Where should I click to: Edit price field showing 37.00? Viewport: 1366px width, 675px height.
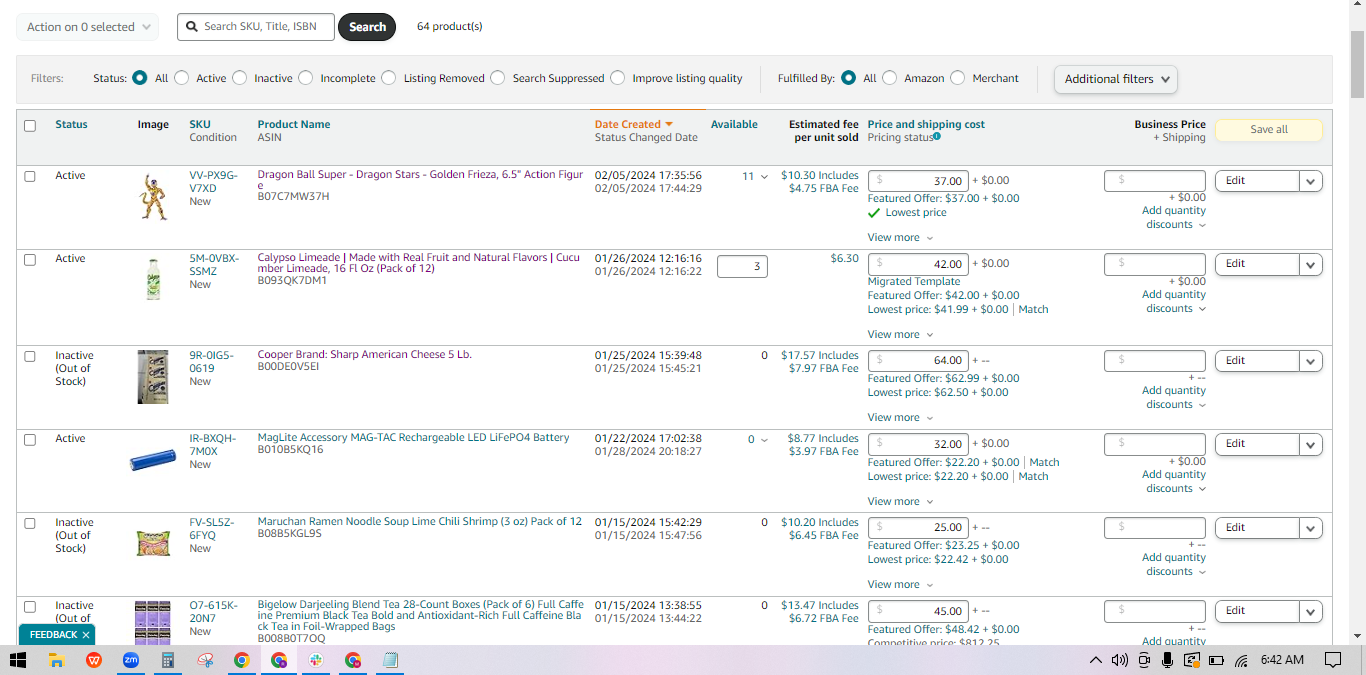[918, 181]
